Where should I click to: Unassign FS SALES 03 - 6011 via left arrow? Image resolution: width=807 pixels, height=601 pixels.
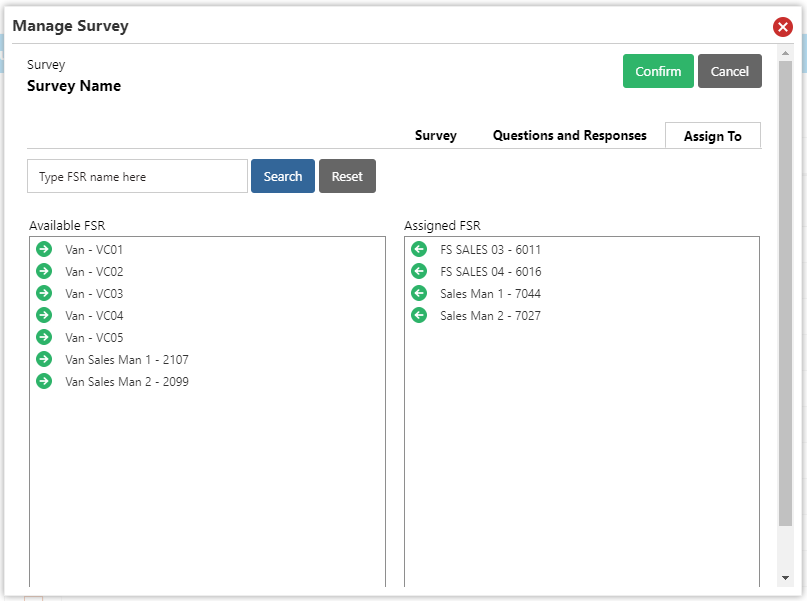click(x=419, y=249)
